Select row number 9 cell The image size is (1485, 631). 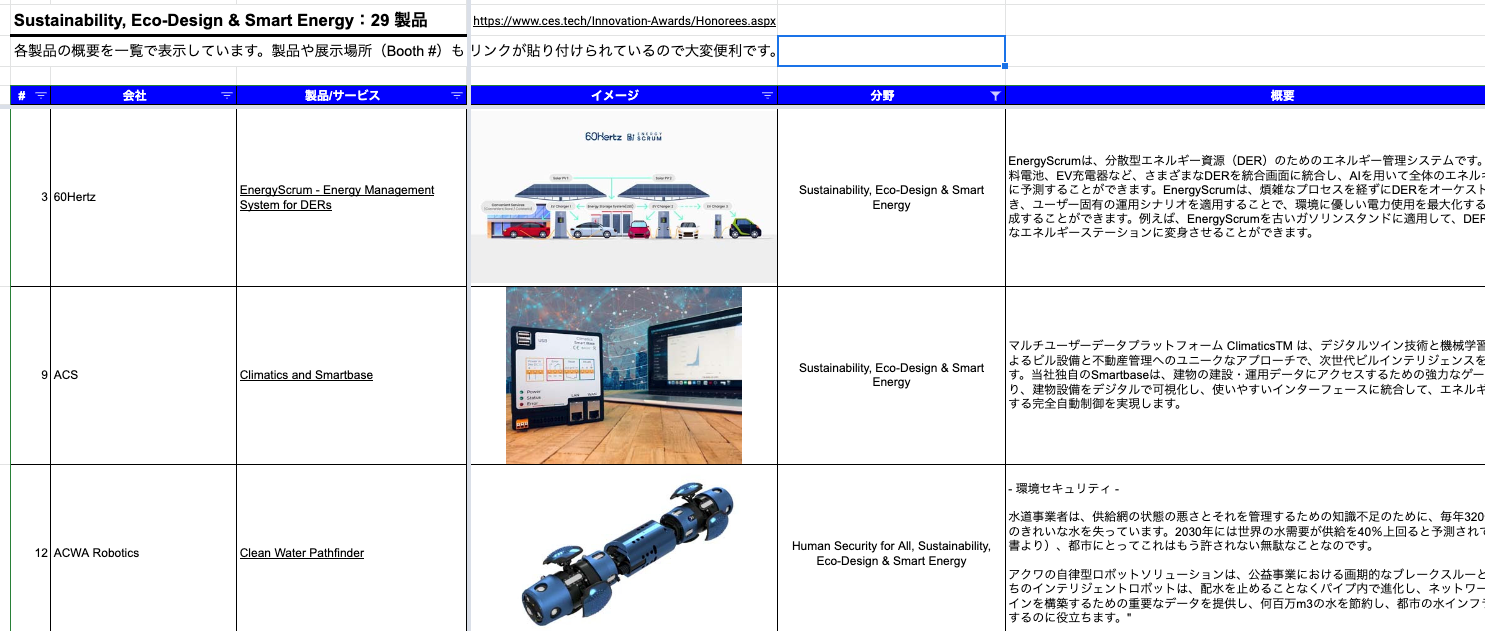tap(30, 375)
